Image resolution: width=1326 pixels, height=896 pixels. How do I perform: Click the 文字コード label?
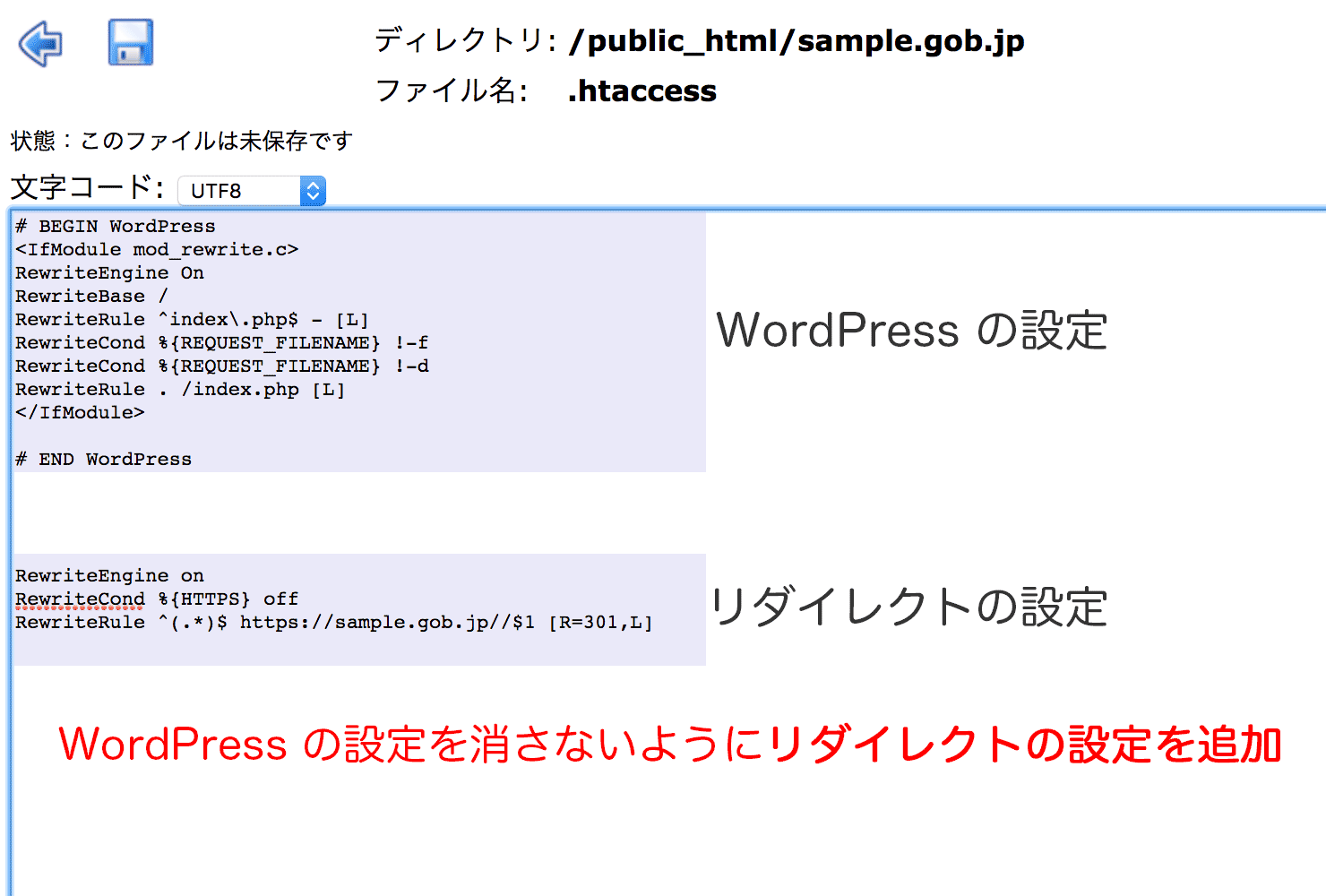click(x=87, y=188)
